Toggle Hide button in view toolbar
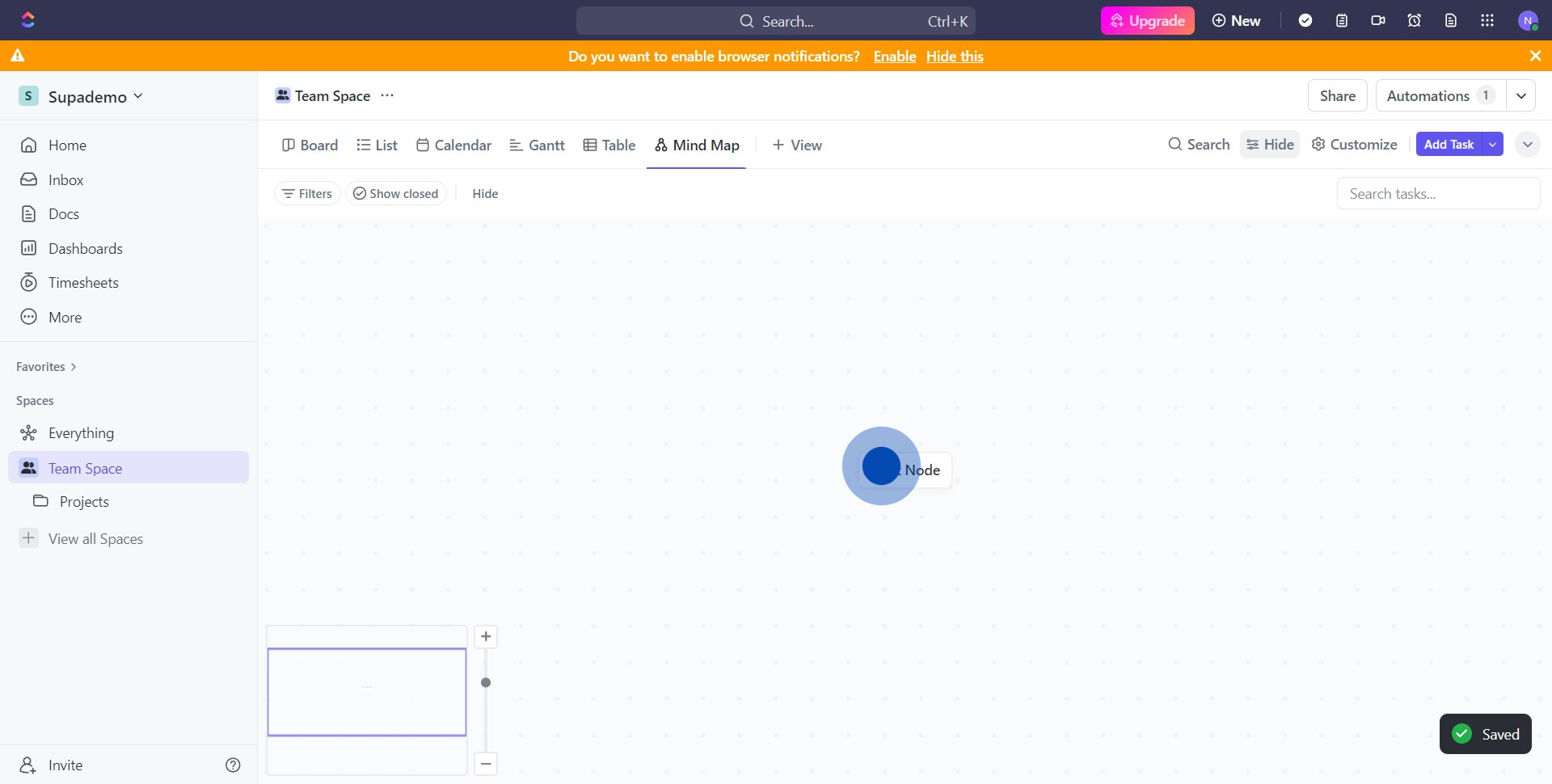This screenshot has height=784, width=1552. pos(1270,145)
